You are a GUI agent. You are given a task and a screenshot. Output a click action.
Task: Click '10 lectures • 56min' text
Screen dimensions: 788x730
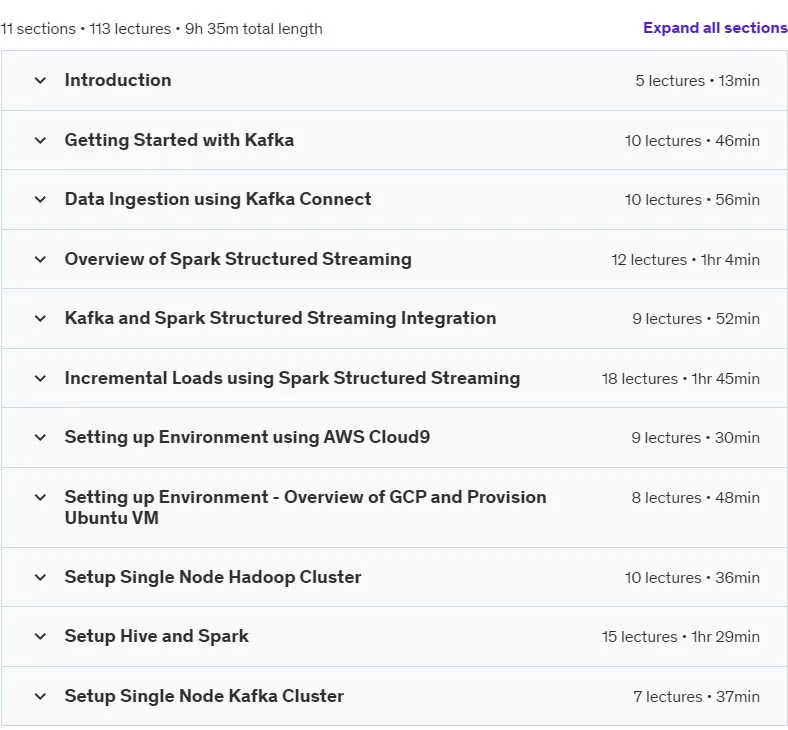coord(693,200)
